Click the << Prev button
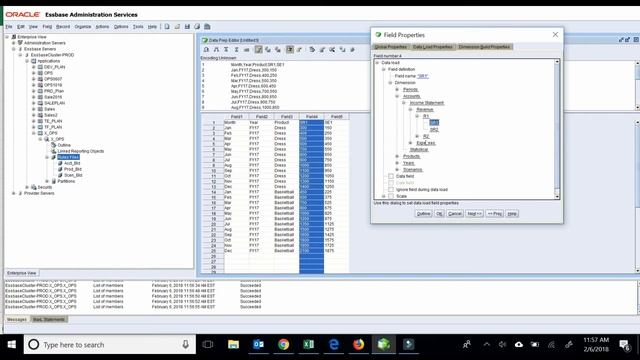 coord(495,214)
